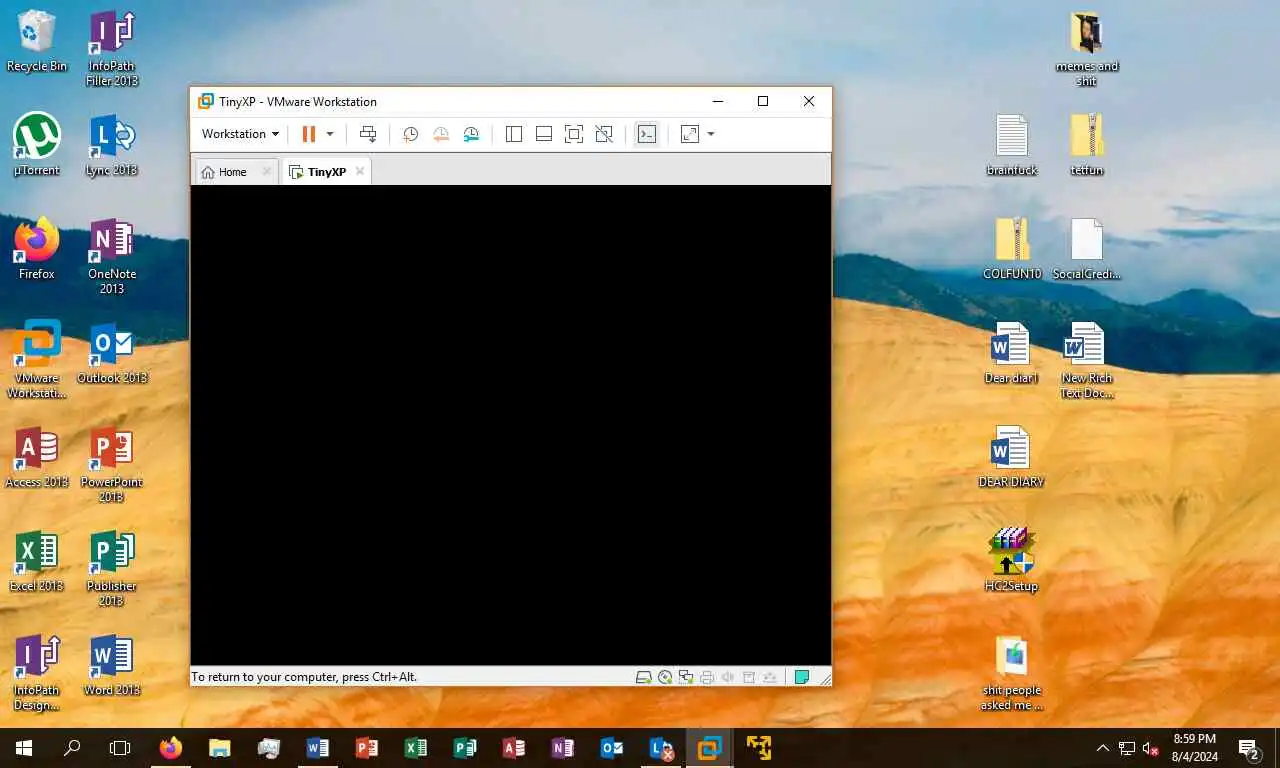Take a snapshot of this virtual machine
This screenshot has width=1280, height=768.
click(x=410, y=134)
